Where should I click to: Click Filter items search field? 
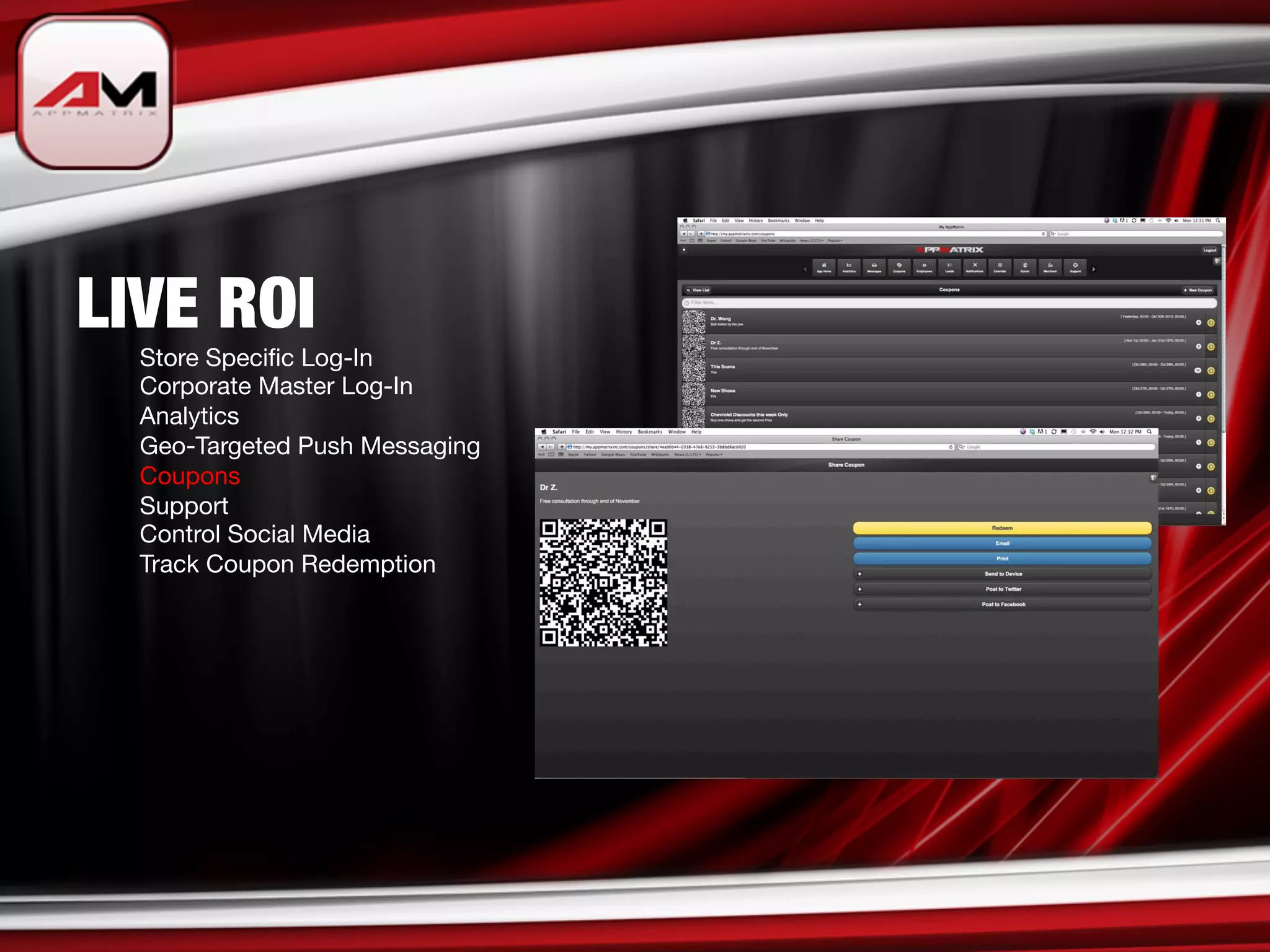[x=949, y=303]
